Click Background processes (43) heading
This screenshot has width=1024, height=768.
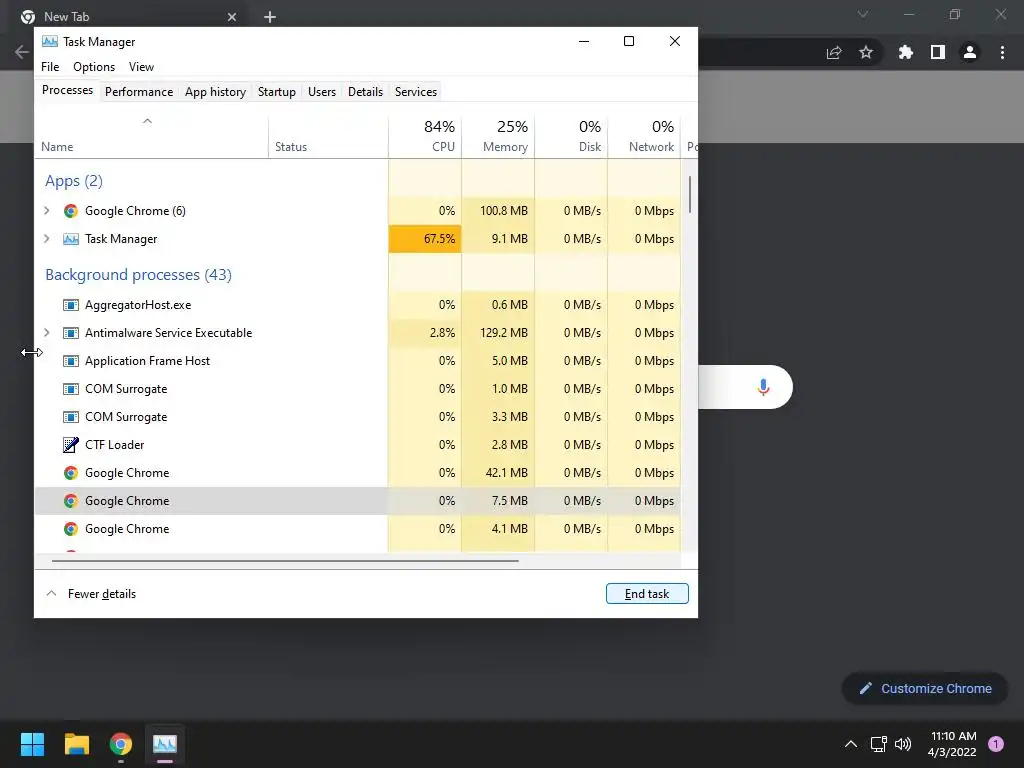click(138, 275)
